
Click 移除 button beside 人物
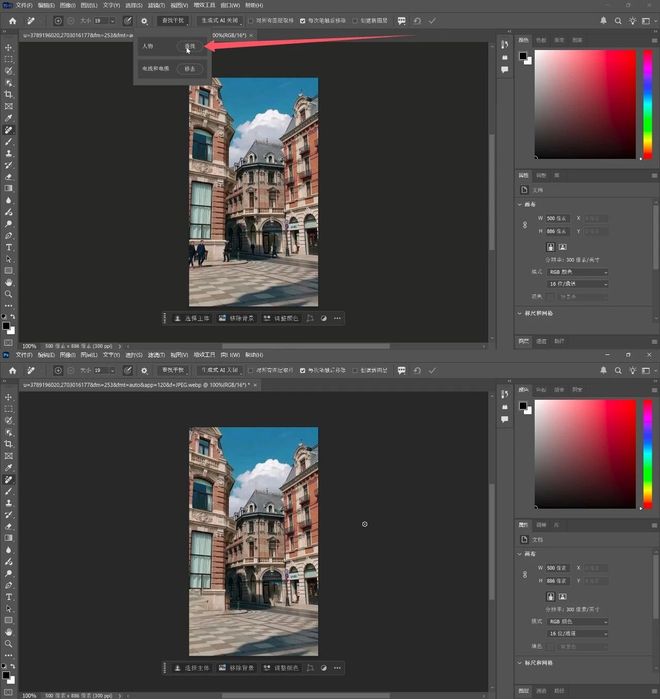click(x=190, y=46)
